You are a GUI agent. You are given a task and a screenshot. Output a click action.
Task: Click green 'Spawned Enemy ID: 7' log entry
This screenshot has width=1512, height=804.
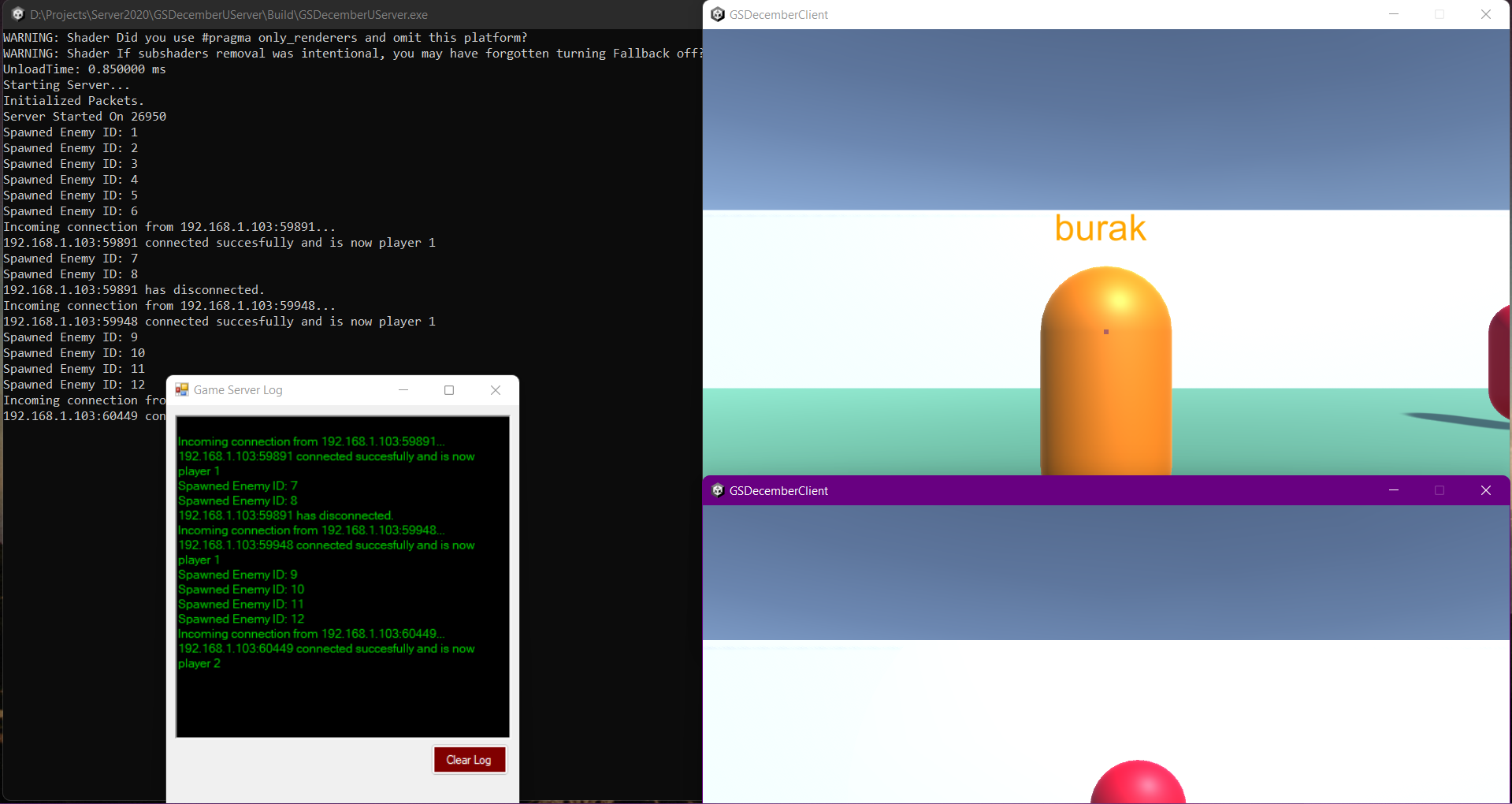coord(238,486)
